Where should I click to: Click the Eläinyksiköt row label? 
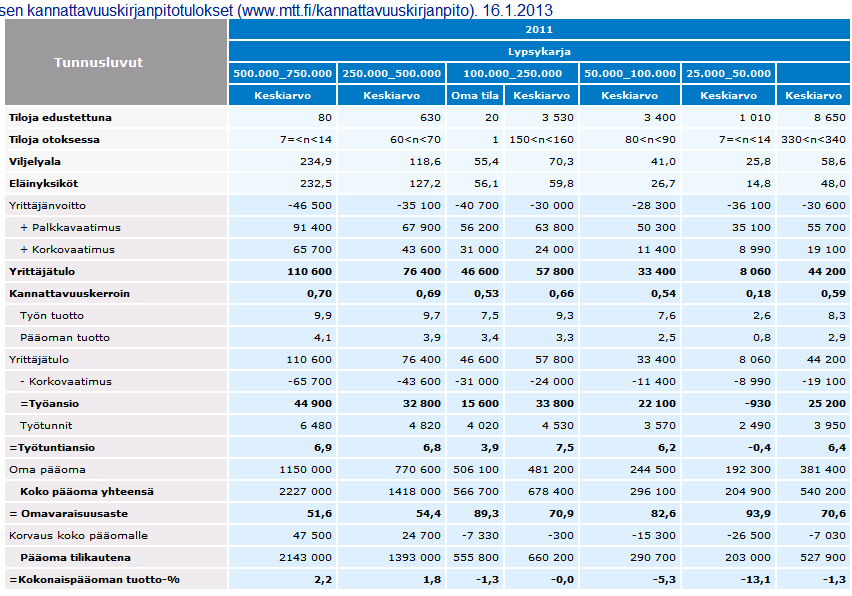click(43, 184)
